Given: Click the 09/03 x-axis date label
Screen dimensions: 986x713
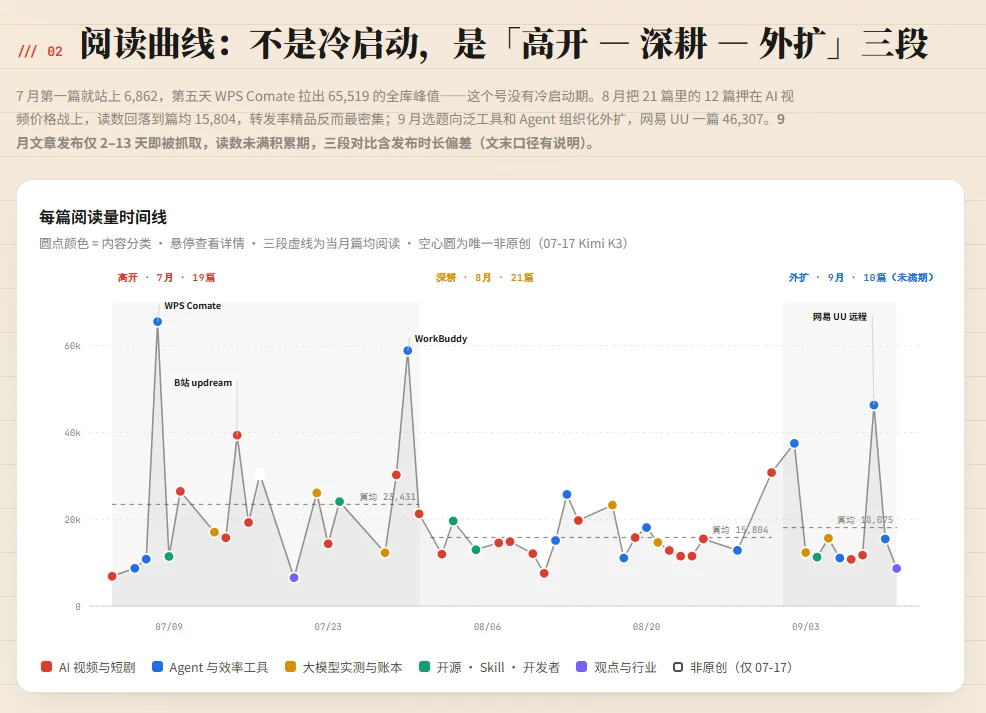Looking at the screenshot, I should click(806, 626).
